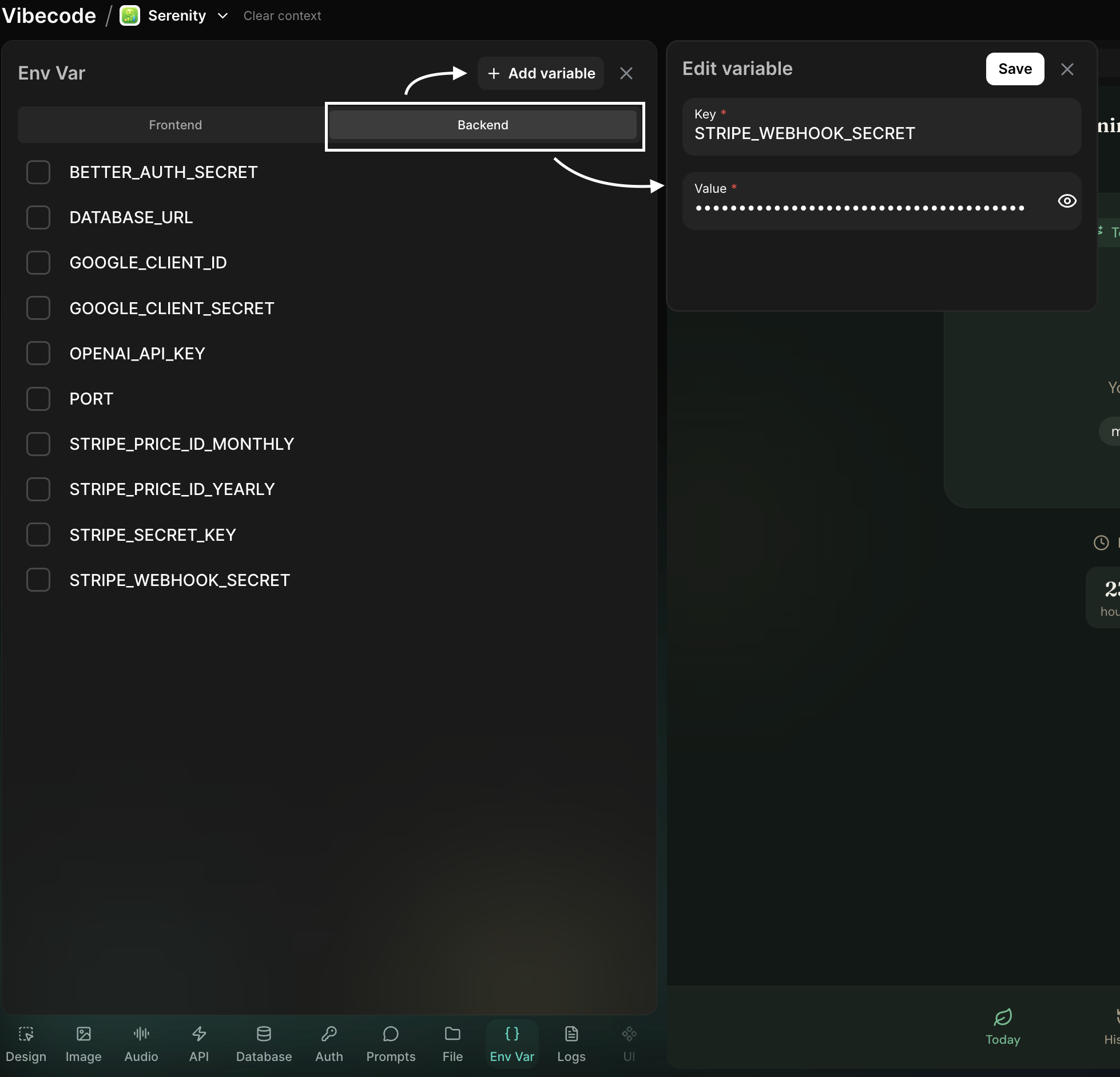The width and height of the screenshot is (1120, 1077).
Task: Add a new environment variable
Action: click(x=540, y=73)
